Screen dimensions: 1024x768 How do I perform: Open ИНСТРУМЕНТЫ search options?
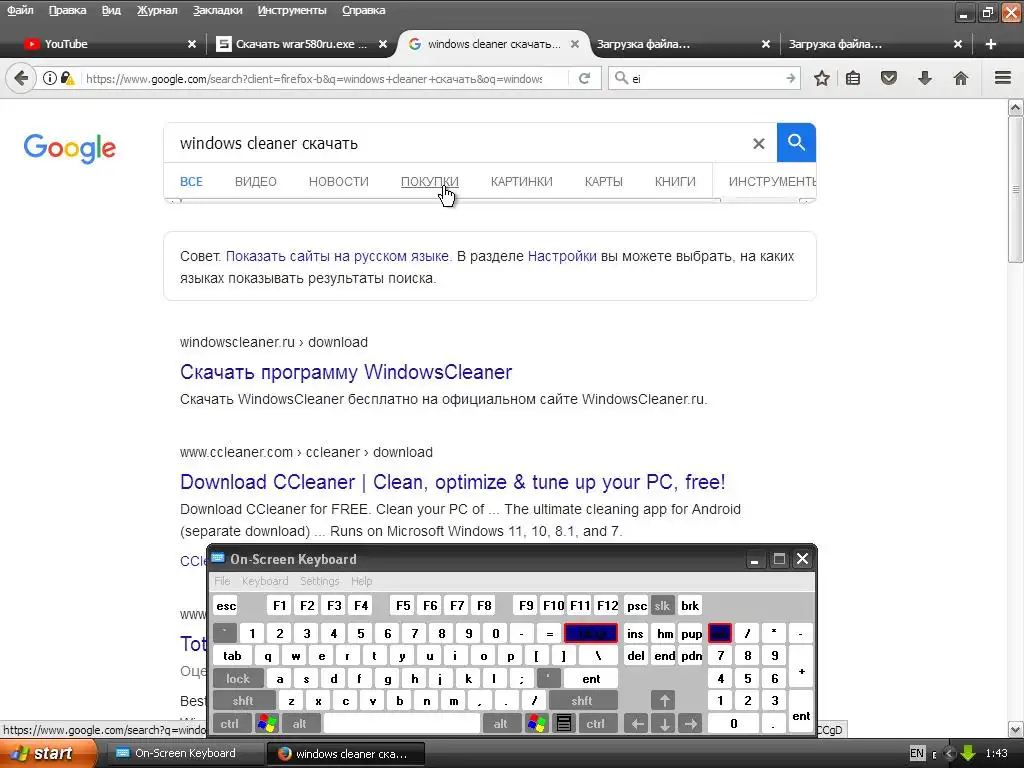[x=772, y=182]
